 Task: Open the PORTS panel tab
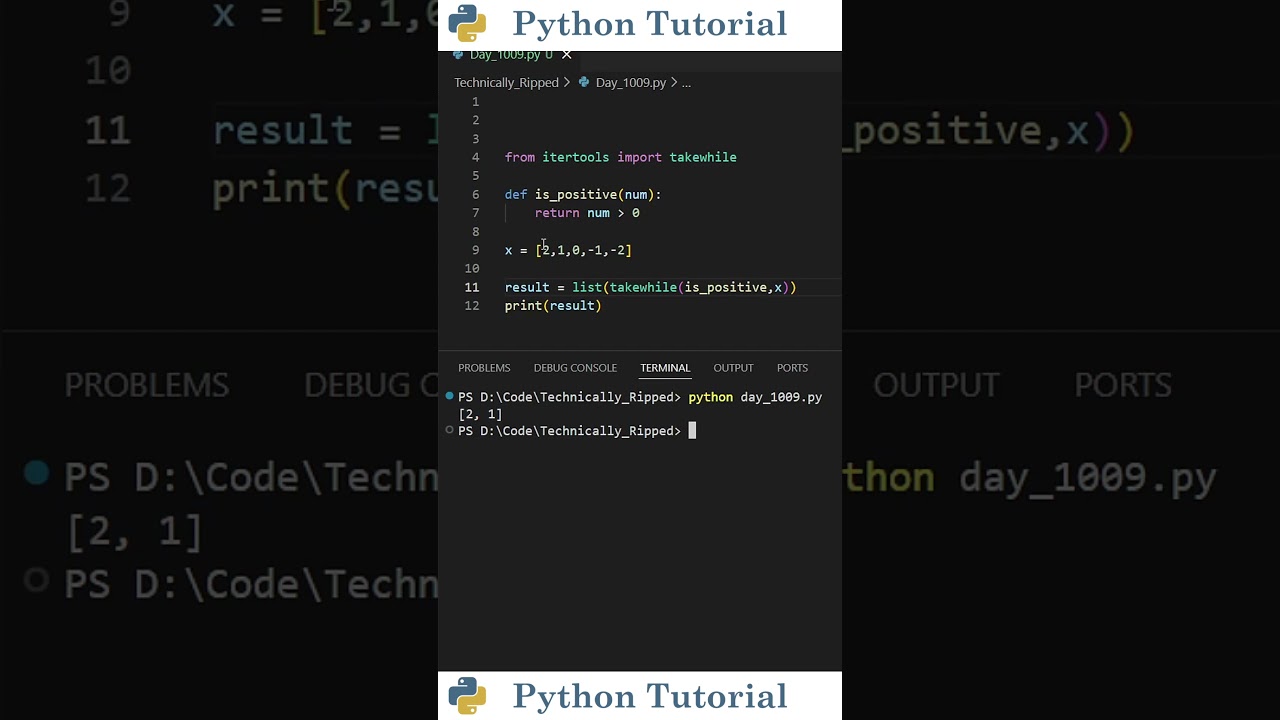point(792,368)
